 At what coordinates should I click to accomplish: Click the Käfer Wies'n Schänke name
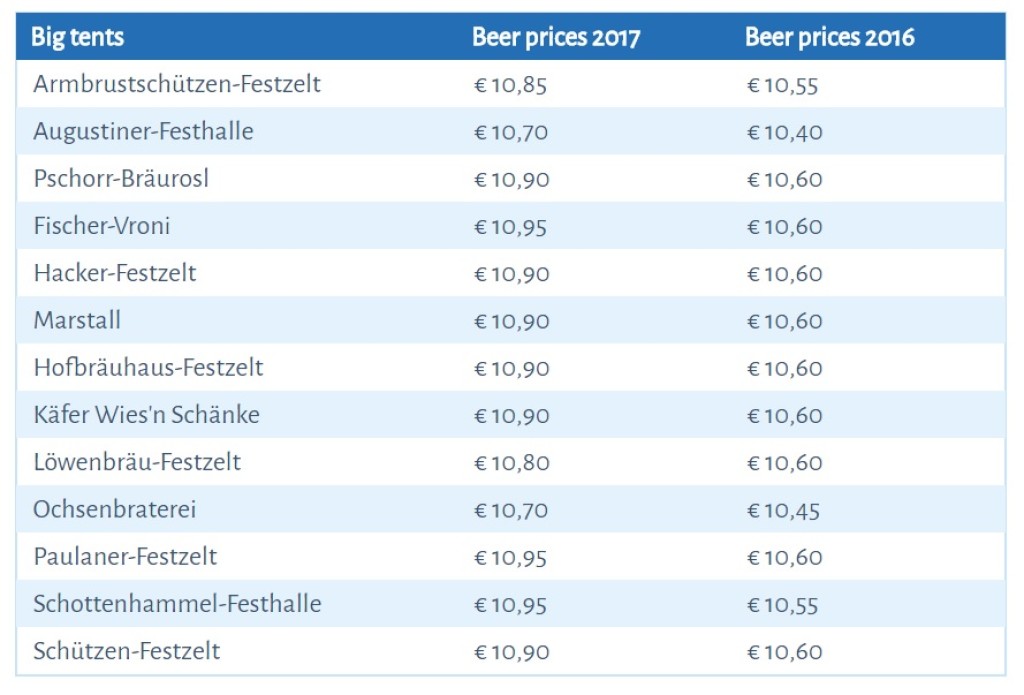pyautogui.click(x=146, y=414)
